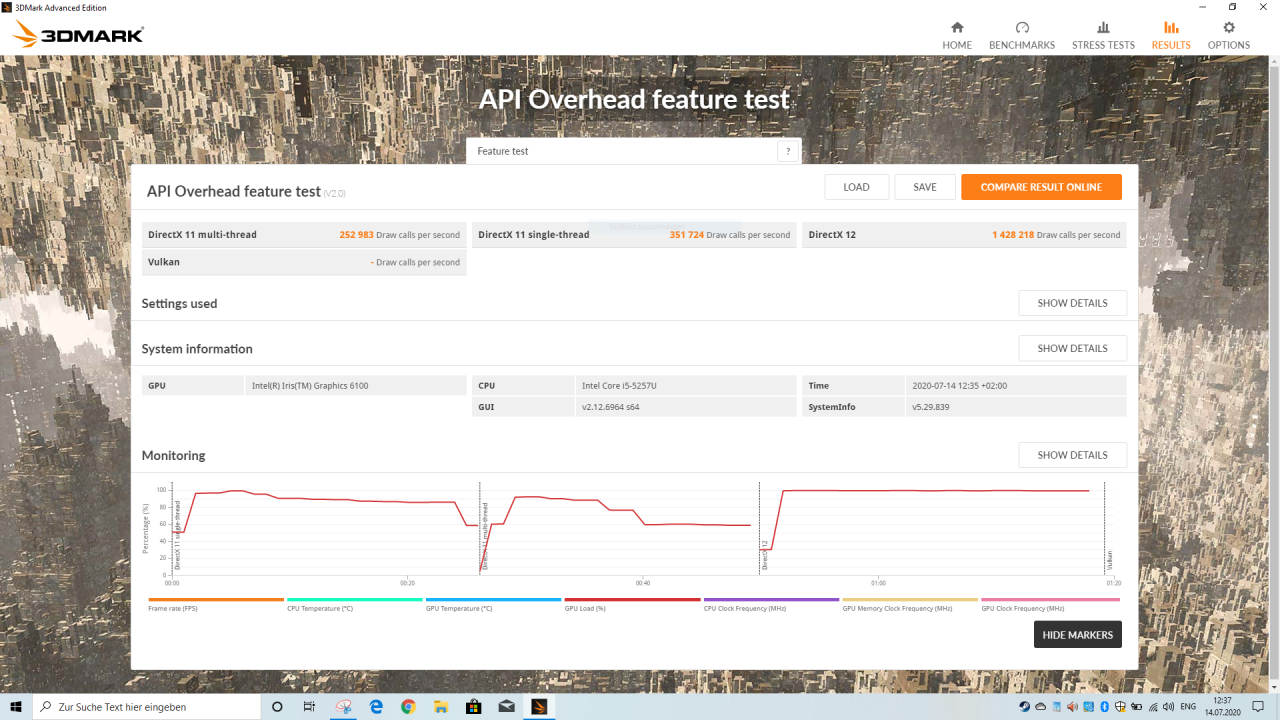1280x720 pixels.
Task: Open Task View on the taskbar
Action: point(309,707)
